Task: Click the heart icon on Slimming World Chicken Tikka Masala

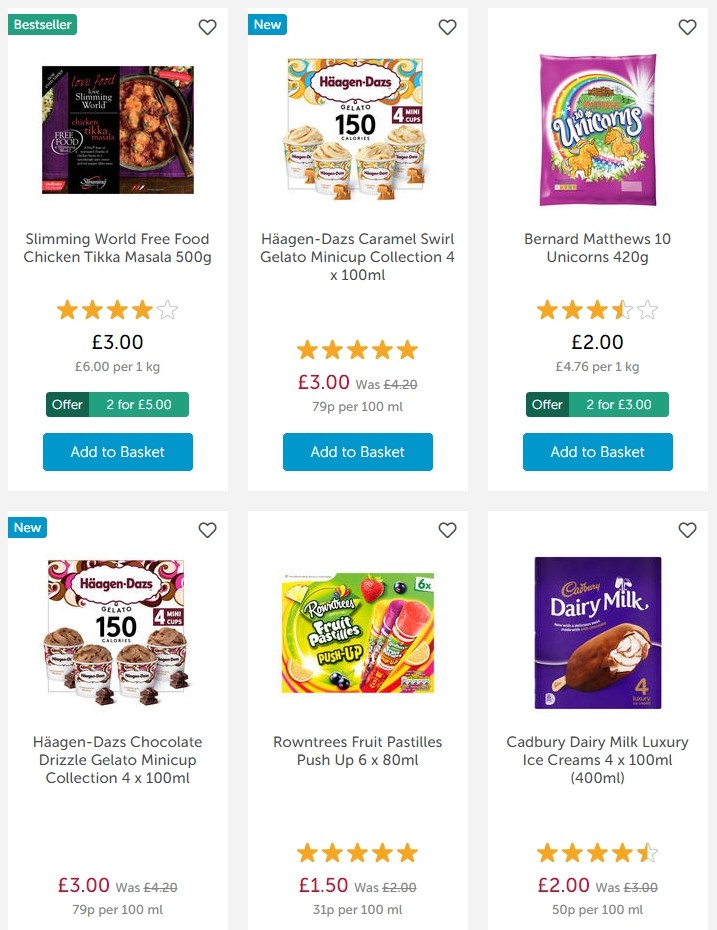Action: [207, 27]
